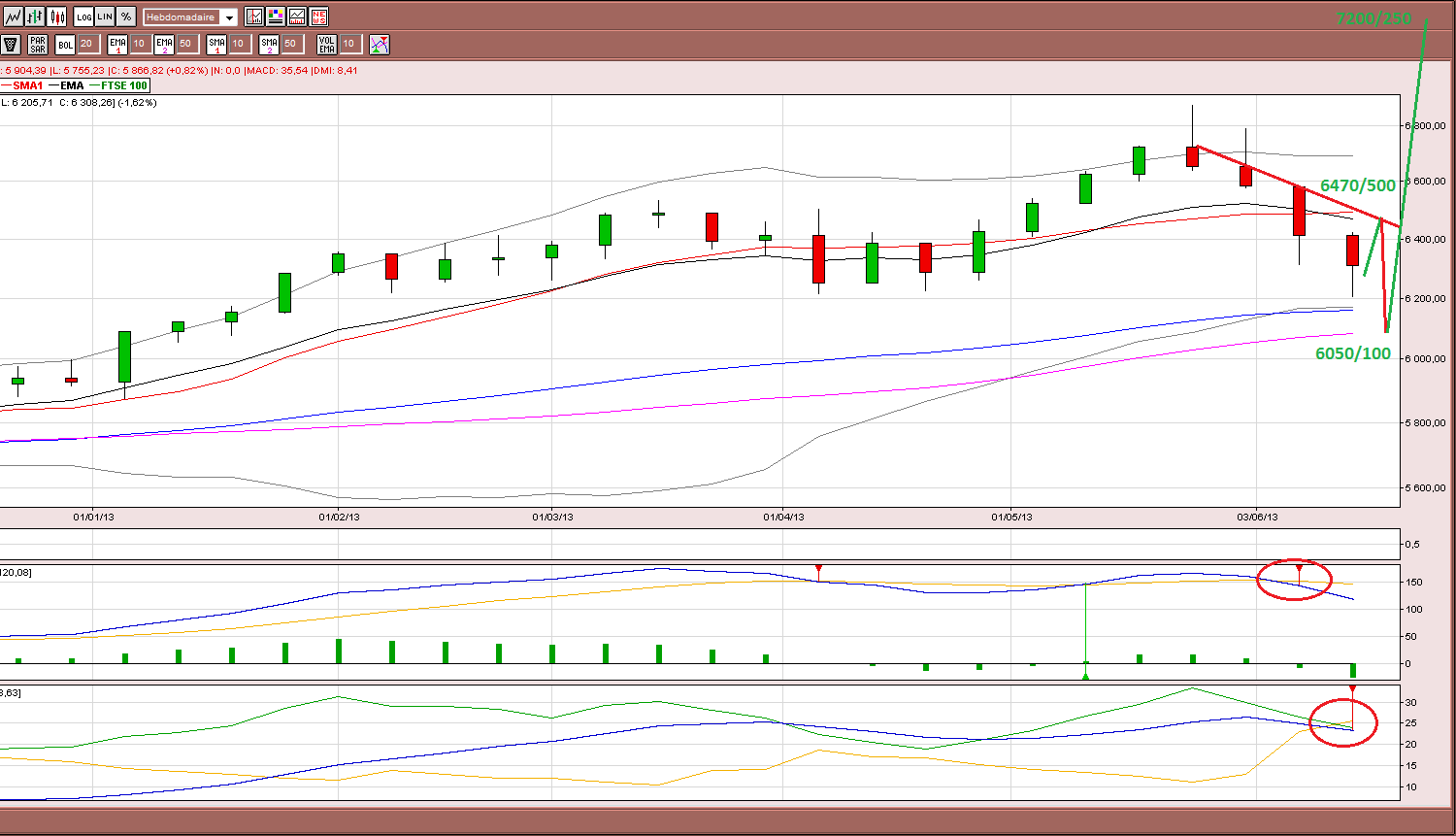Click the FTSE 100 legend label
This screenshot has width=1456, height=836.
click(x=124, y=85)
